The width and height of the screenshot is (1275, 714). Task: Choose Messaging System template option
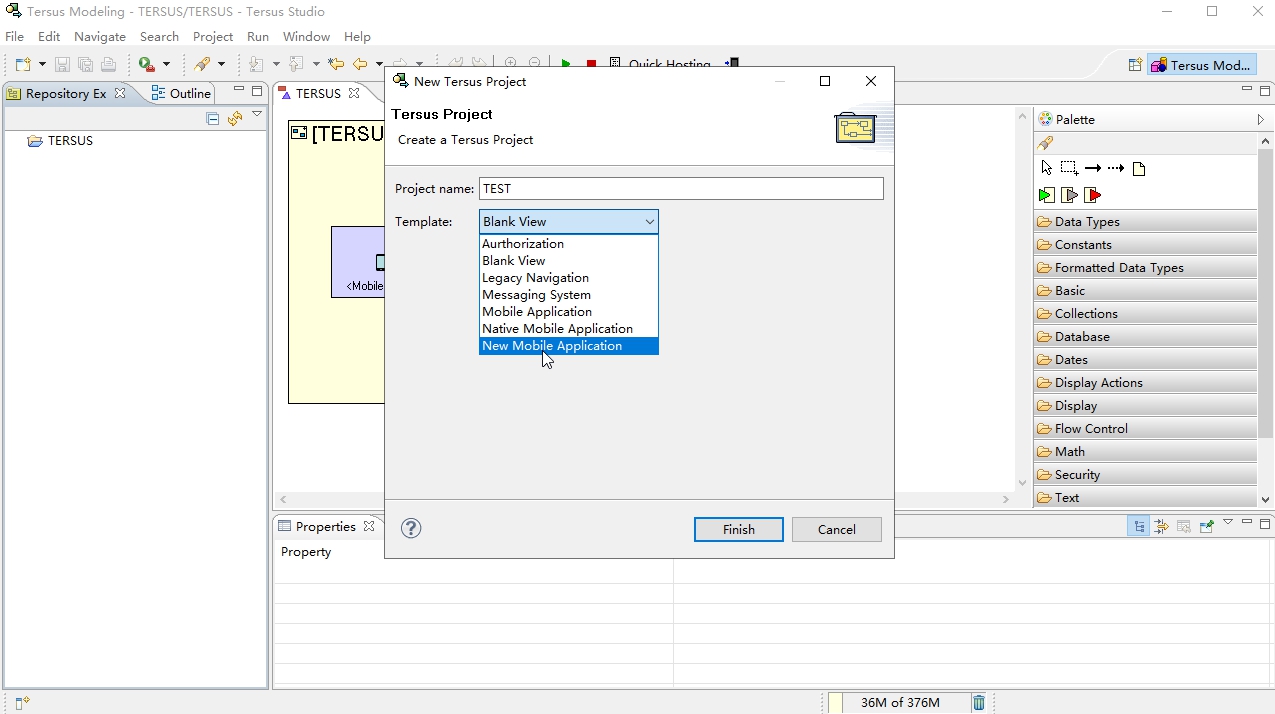(x=568, y=295)
